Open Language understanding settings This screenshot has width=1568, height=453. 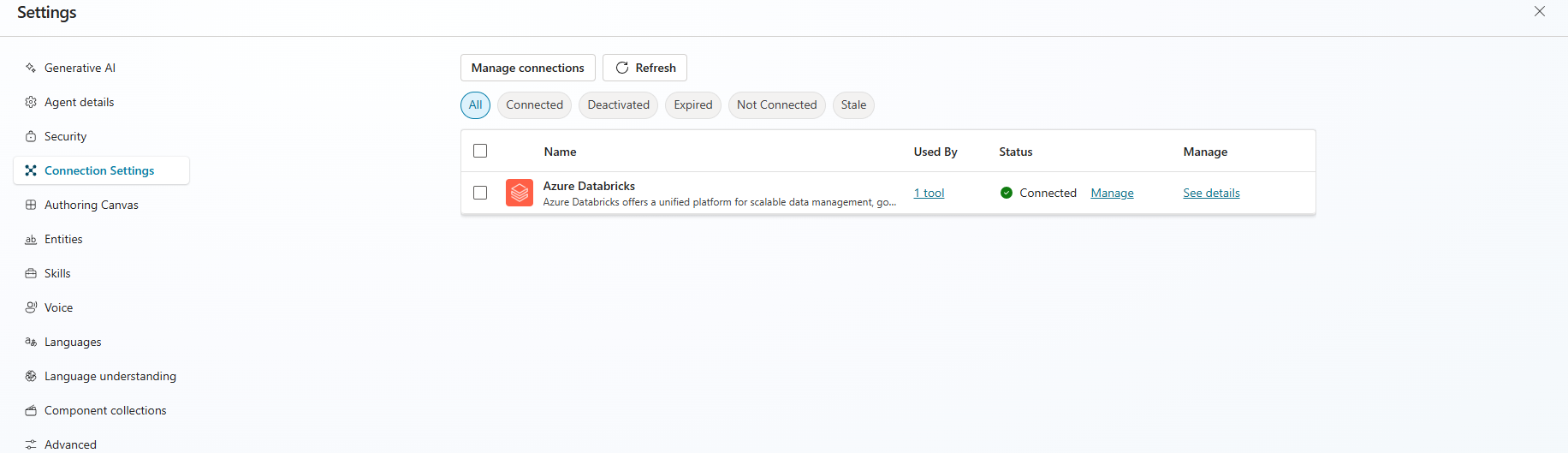110,376
